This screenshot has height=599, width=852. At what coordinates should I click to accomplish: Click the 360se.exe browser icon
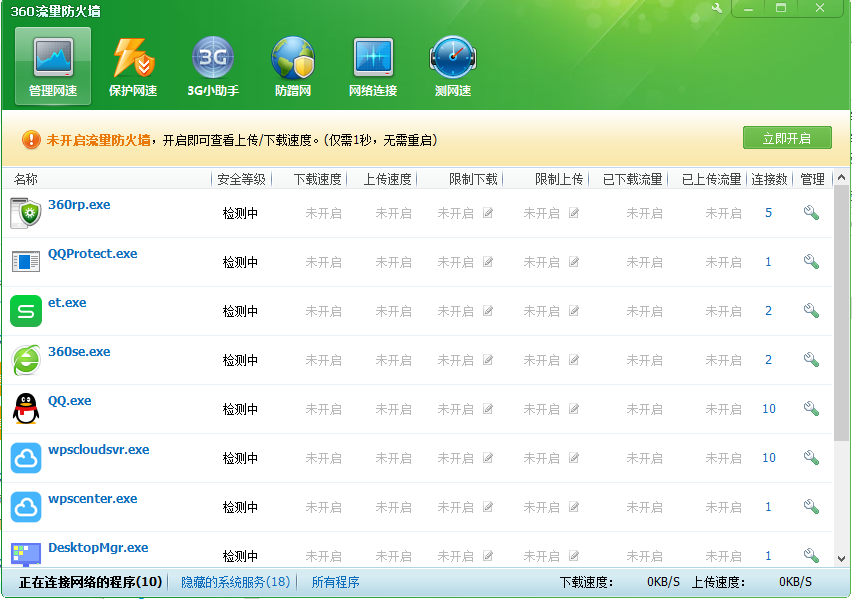[x=25, y=359]
